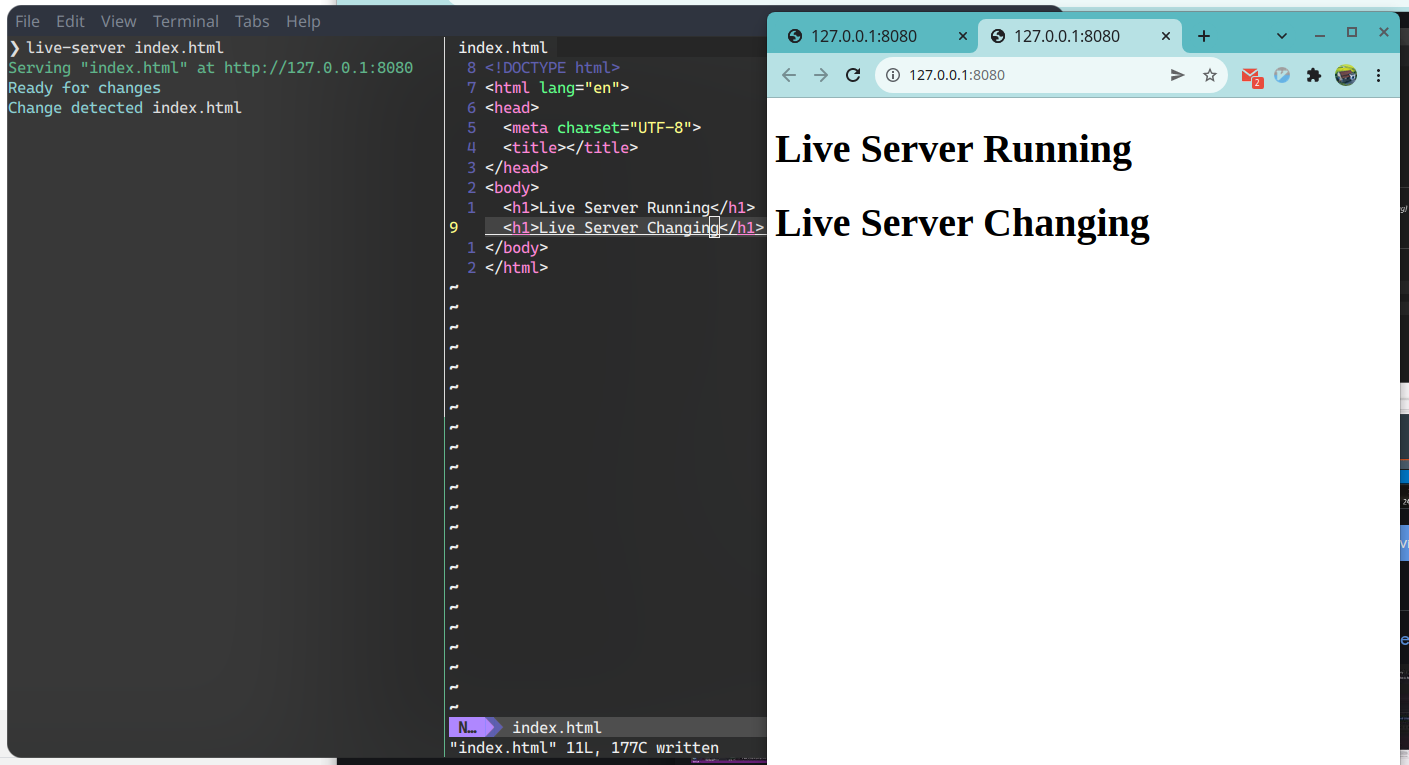Reload the current page in Chrome
The width and height of the screenshot is (1409, 765).
tap(852, 75)
